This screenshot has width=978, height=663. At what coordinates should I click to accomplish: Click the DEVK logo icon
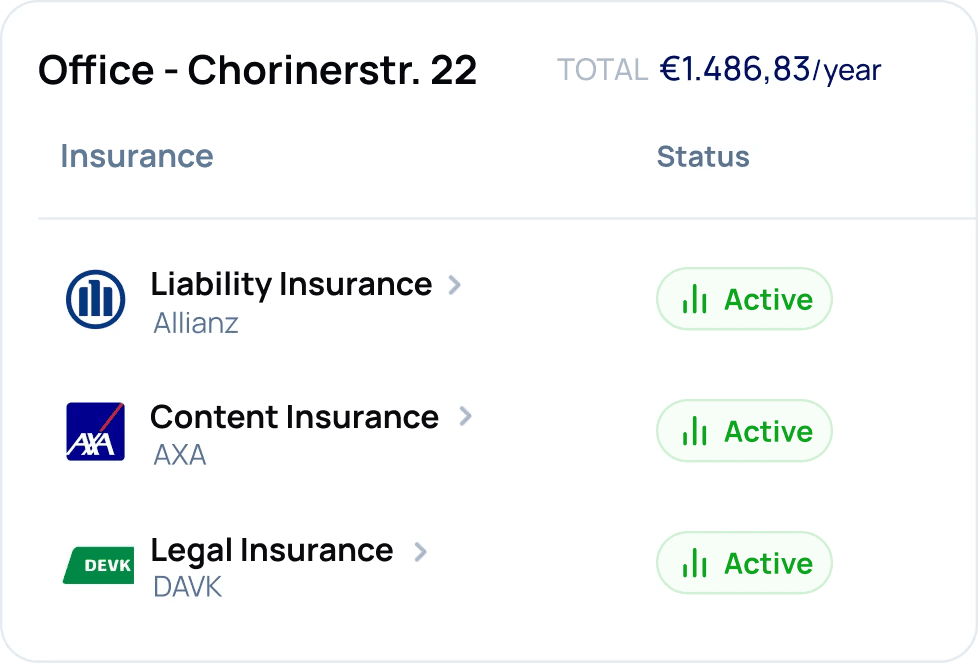[x=99, y=565]
